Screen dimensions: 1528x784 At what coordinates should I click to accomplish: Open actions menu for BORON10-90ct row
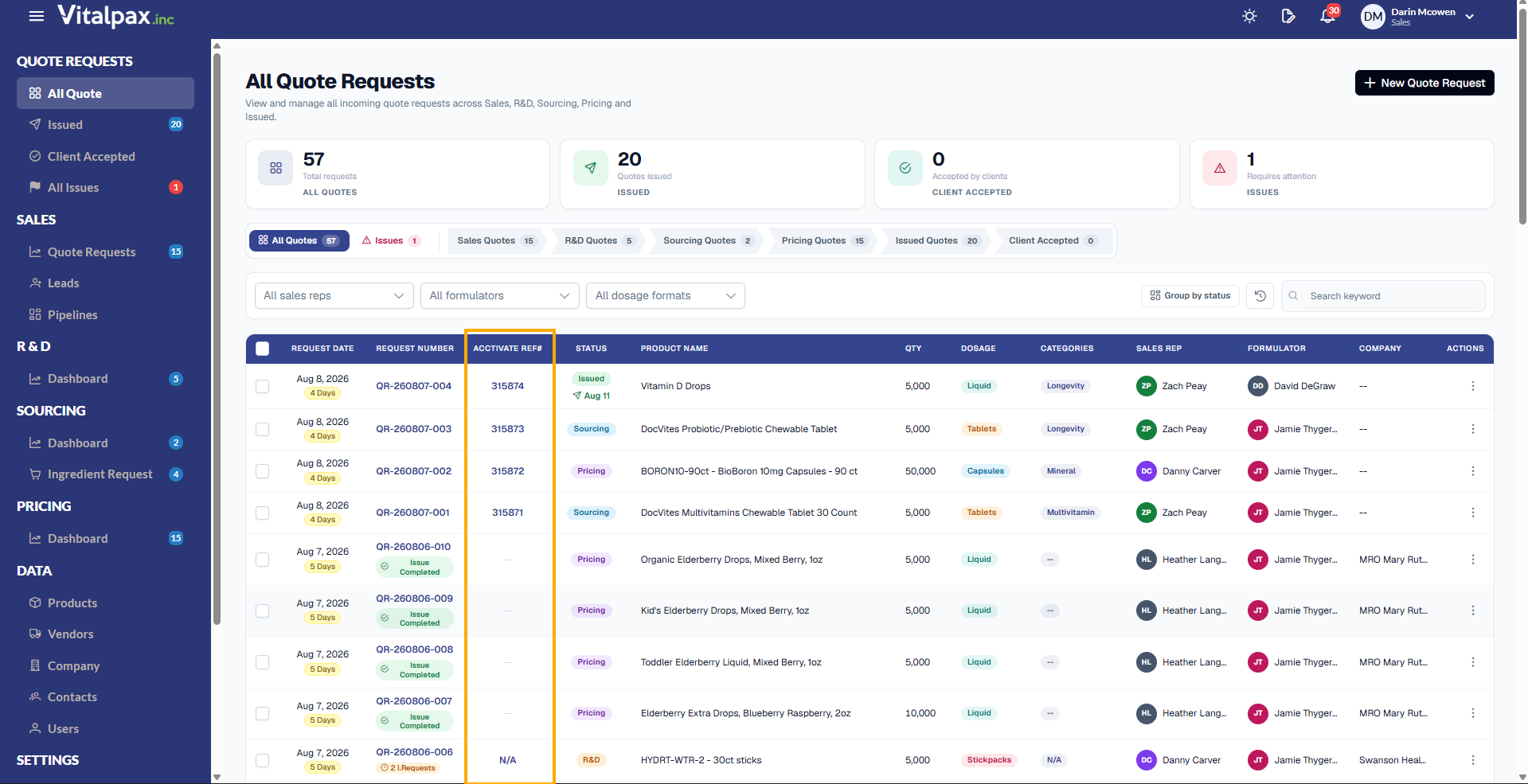coord(1472,471)
